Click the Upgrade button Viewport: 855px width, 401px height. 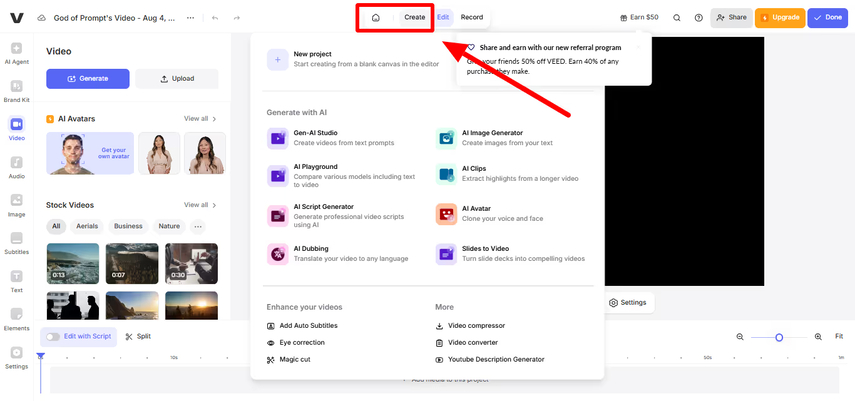pos(780,17)
